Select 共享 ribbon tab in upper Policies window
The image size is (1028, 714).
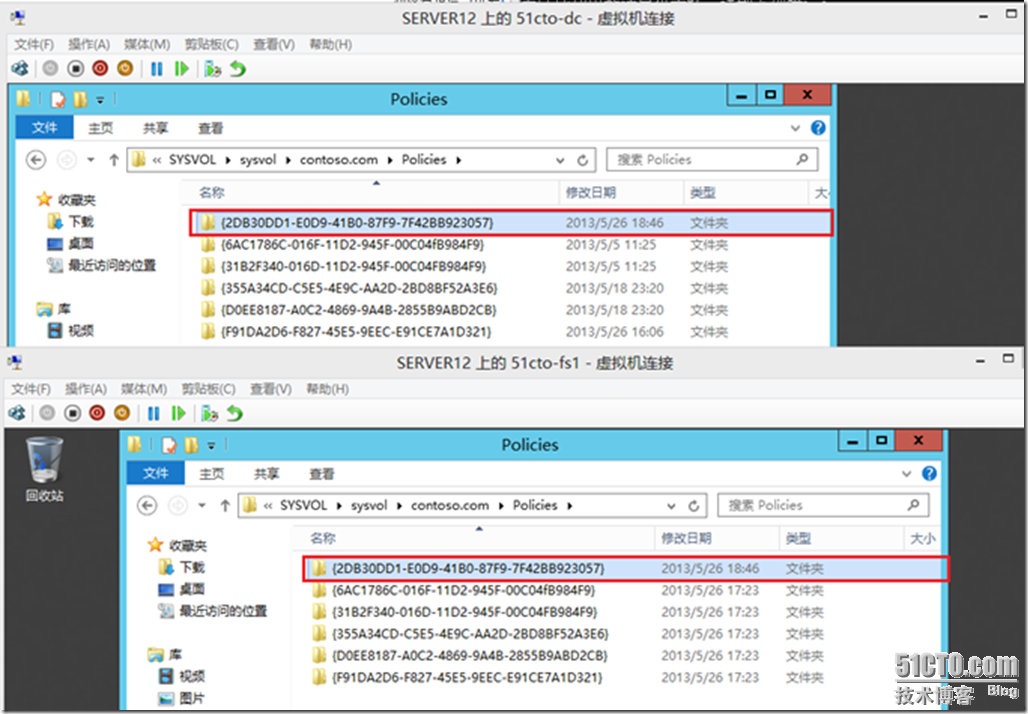[x=155, y=128]
